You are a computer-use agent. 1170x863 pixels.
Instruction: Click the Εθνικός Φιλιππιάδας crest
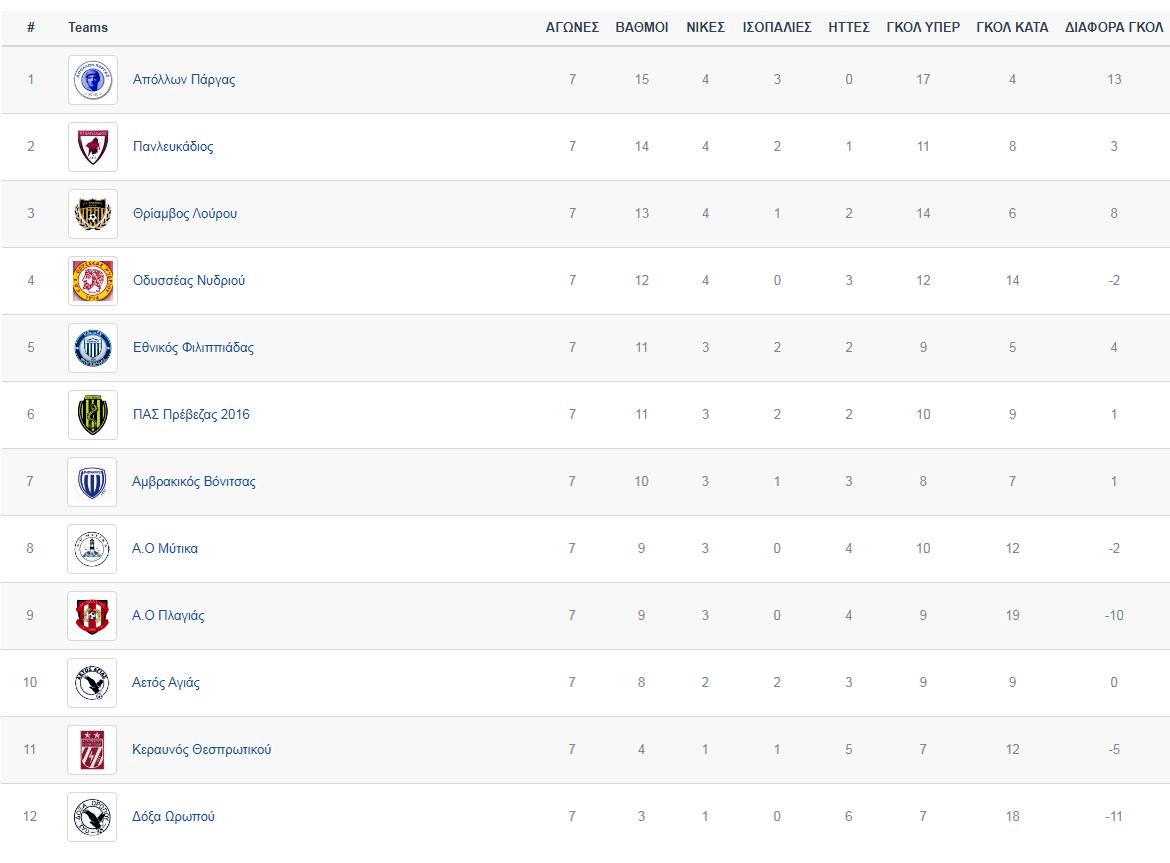pos(92,348)
